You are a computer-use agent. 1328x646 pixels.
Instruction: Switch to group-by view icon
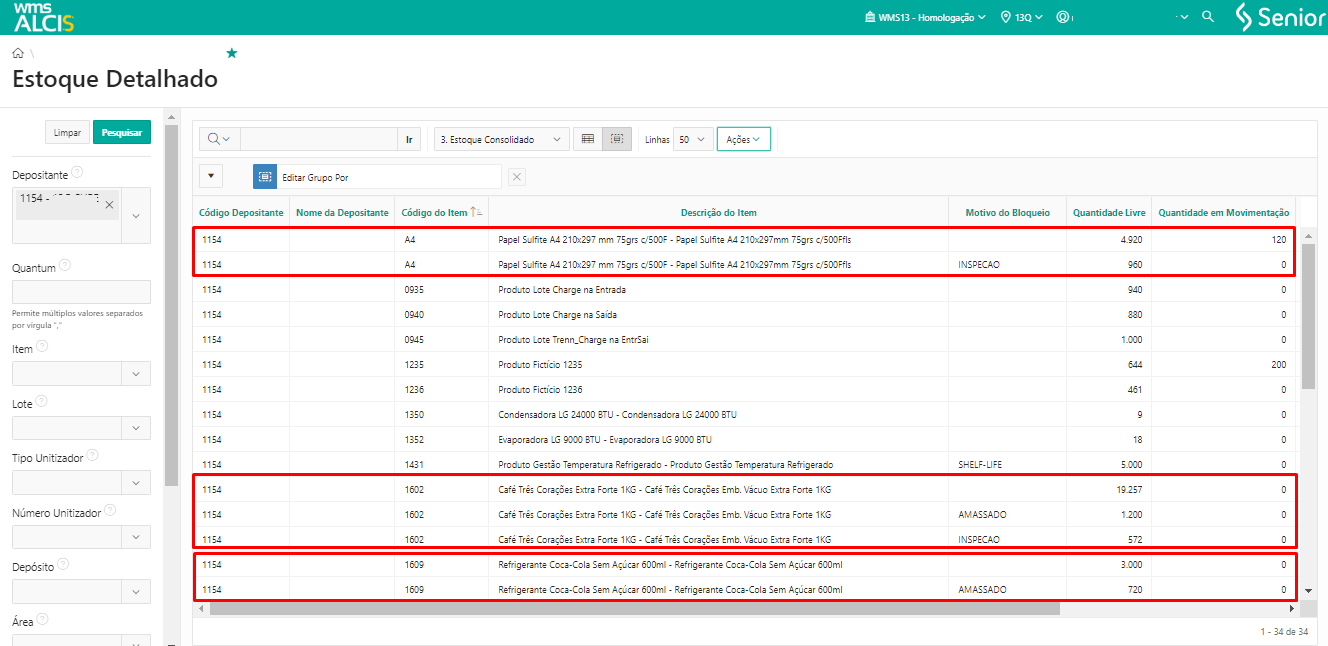(x=617, y=140)
